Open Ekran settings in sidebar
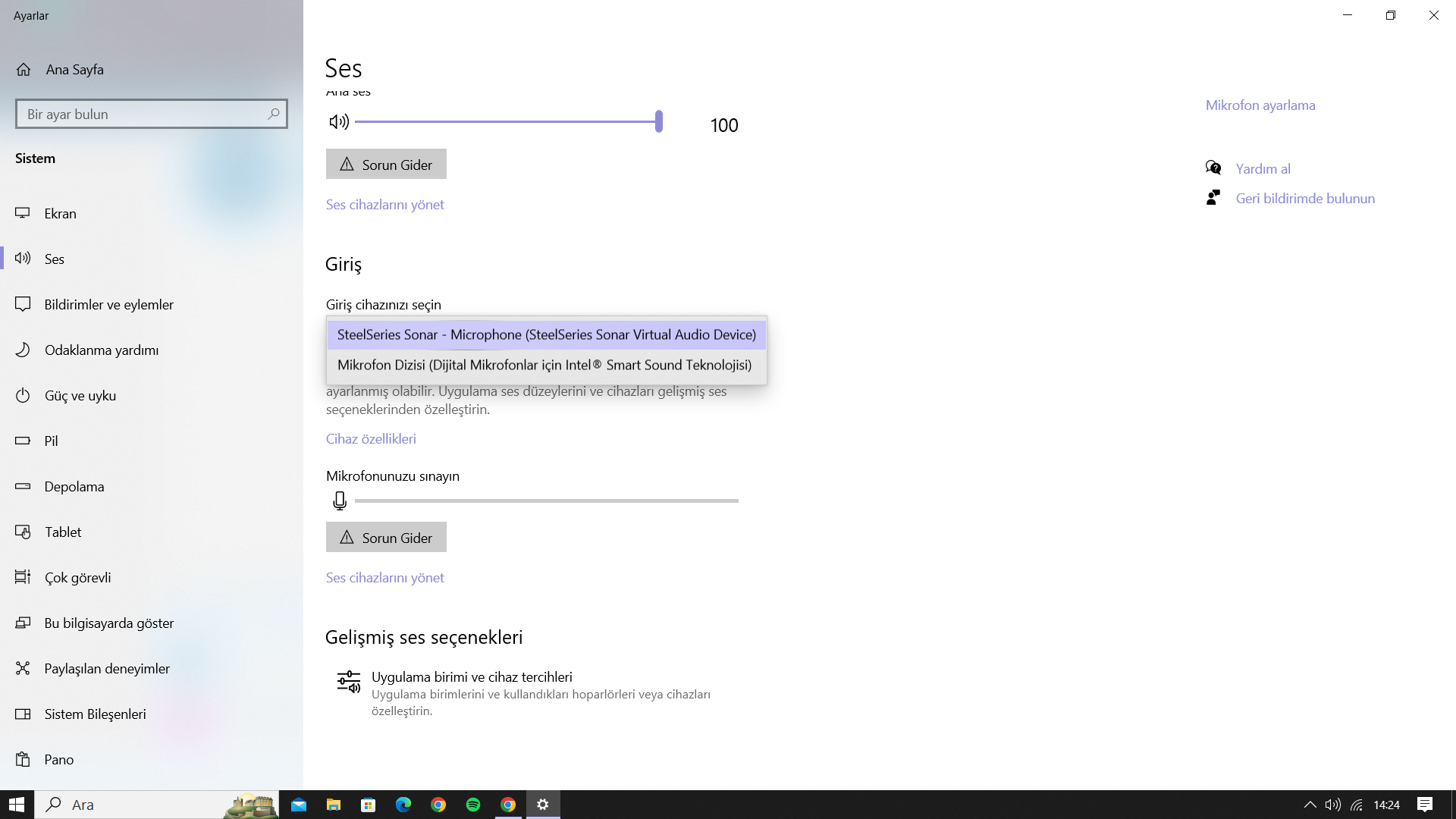Screen dimensions: 1456x819 click(61, 214)
